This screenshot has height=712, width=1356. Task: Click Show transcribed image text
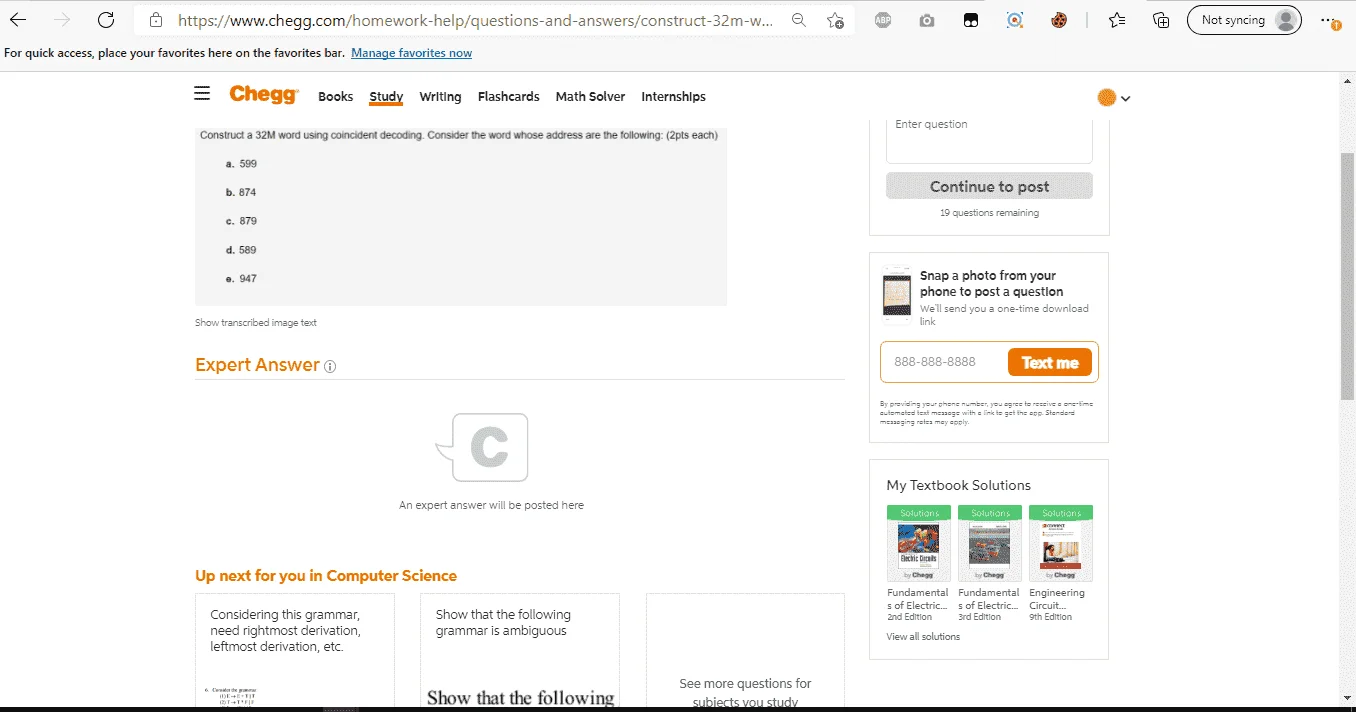(x=256, y=323)
